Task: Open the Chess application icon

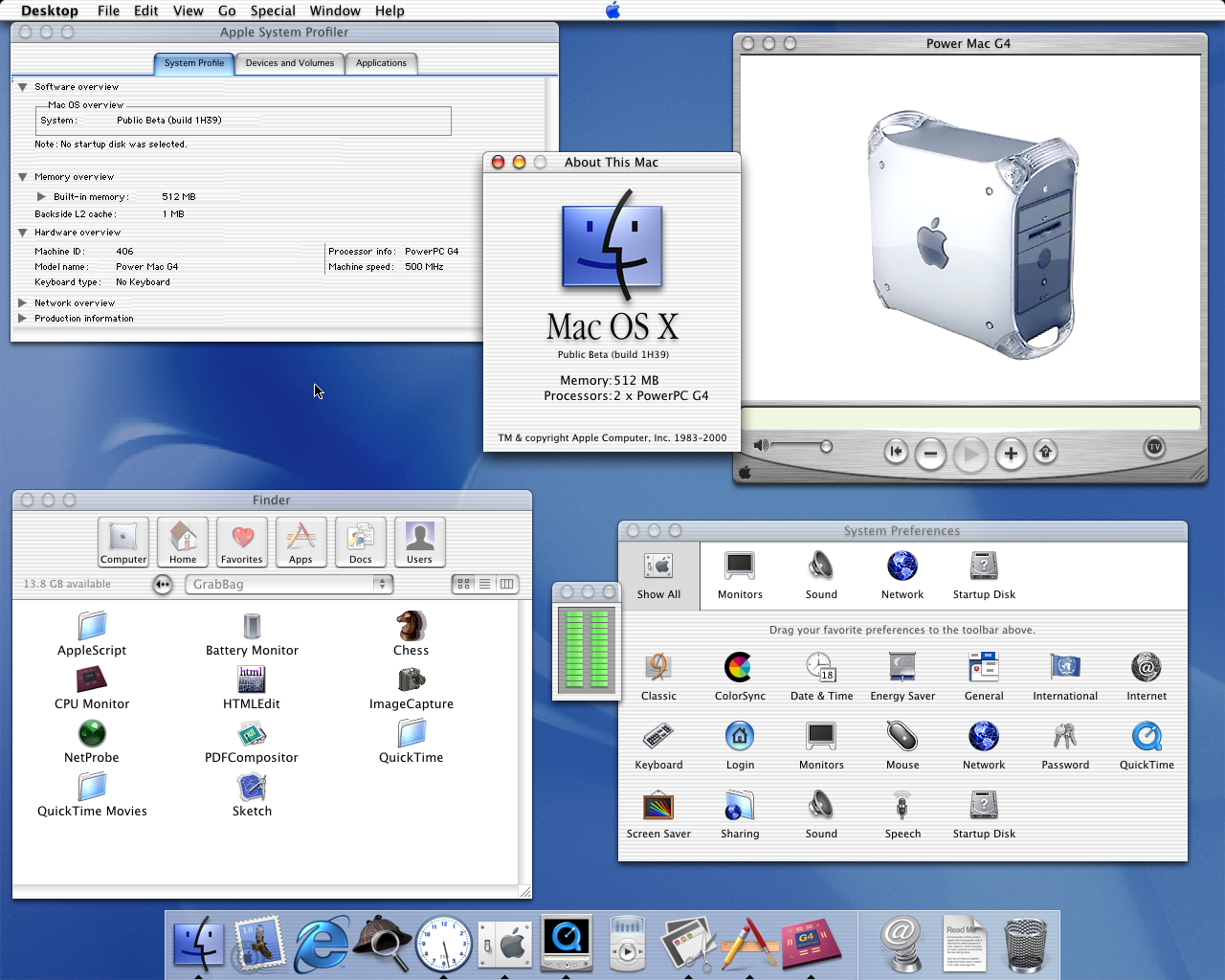Action: click(x=411, y=627)
